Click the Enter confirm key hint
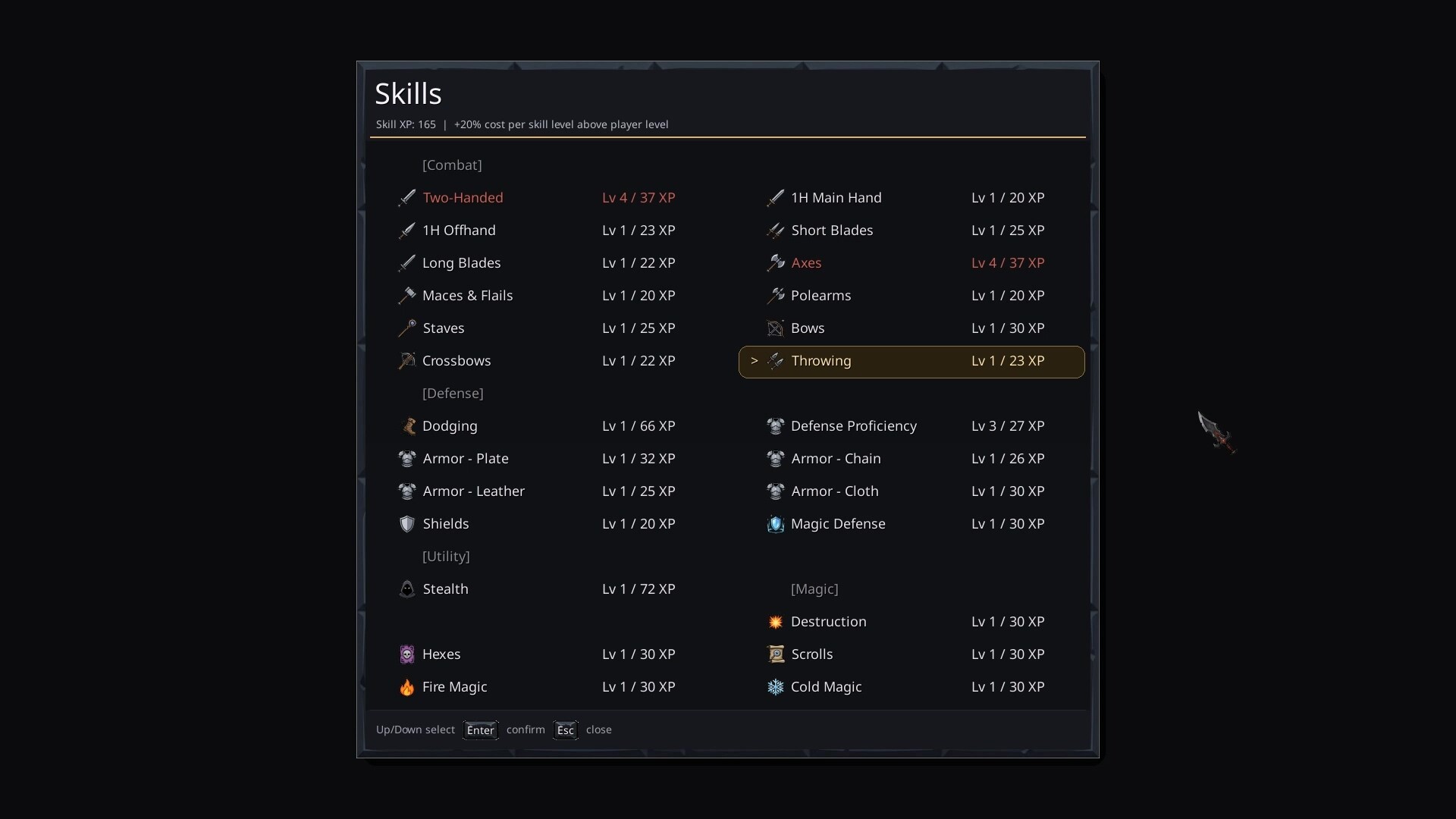The height and width of the screenshot is (819, 1456). point(481,730)
